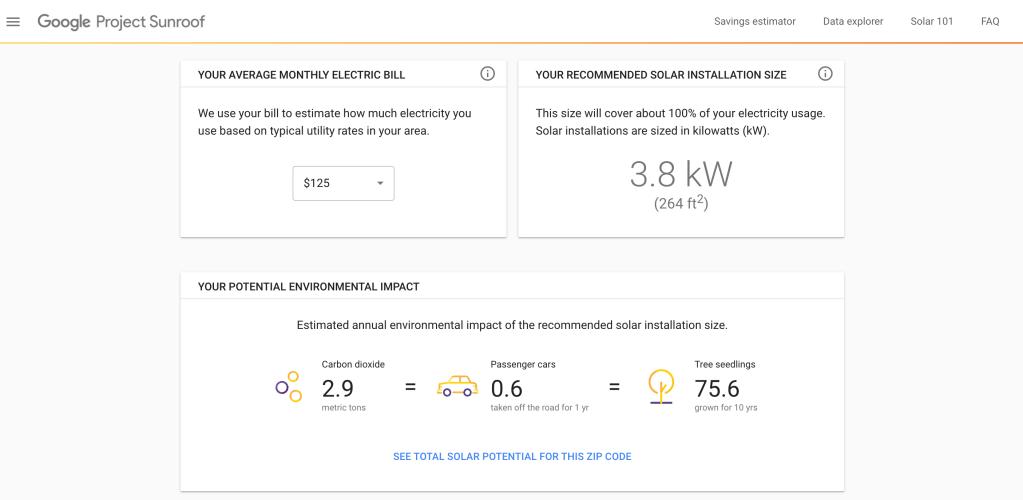This screenshot has width=1023, height=500.
Task: Click the carbon dioxide molecules icon
Action: coord(289,387)
